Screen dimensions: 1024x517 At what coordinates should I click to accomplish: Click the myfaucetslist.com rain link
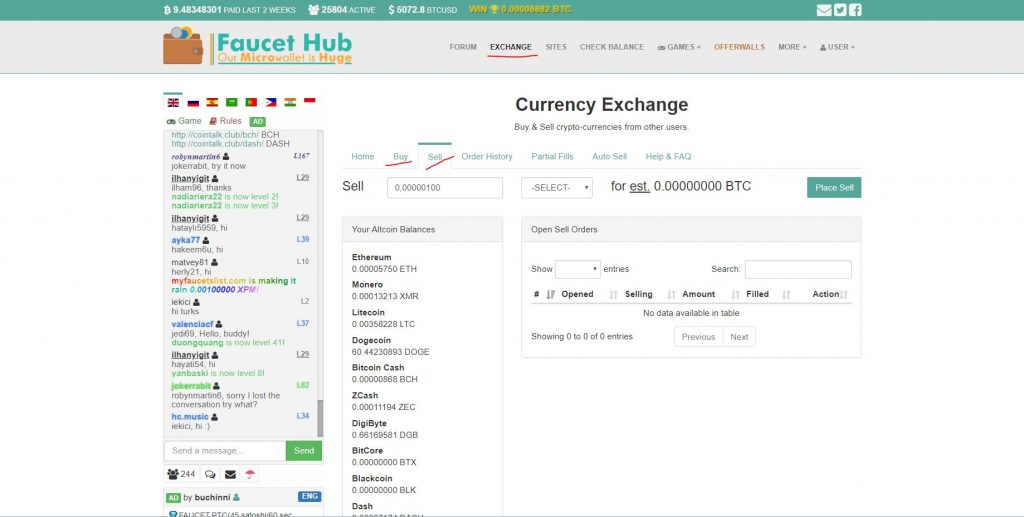coord(209,281)
